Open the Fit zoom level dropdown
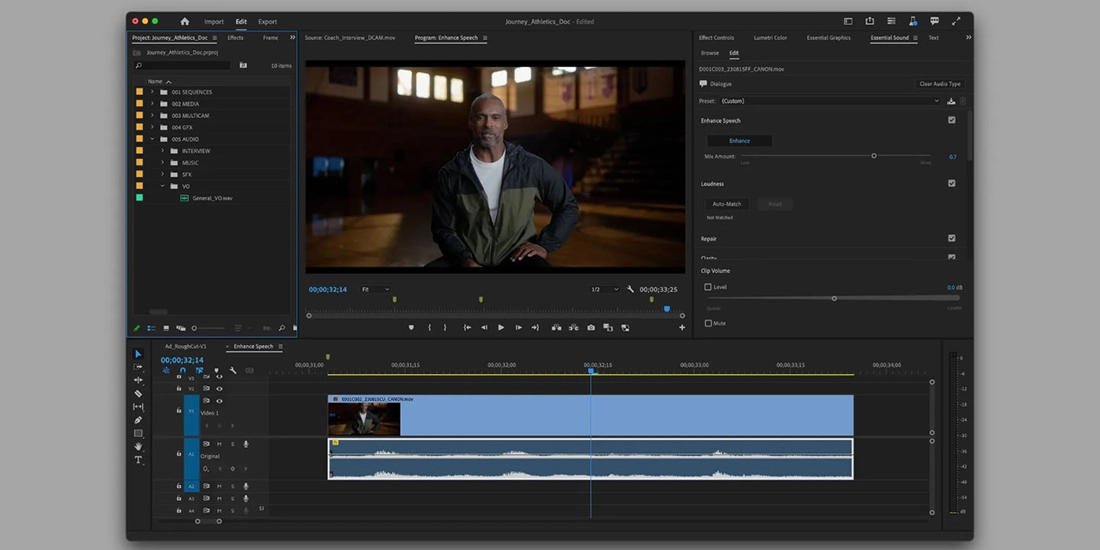This screenshot has width=1100, height=550. tap(375, 289)
